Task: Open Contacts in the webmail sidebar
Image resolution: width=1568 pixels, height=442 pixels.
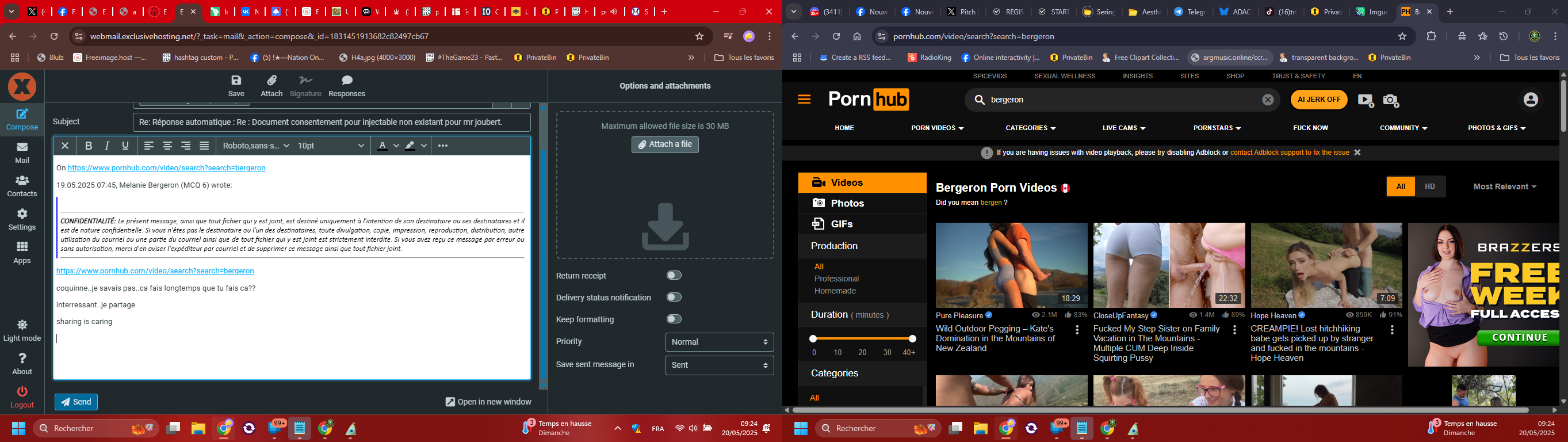Action: [22, 186]
